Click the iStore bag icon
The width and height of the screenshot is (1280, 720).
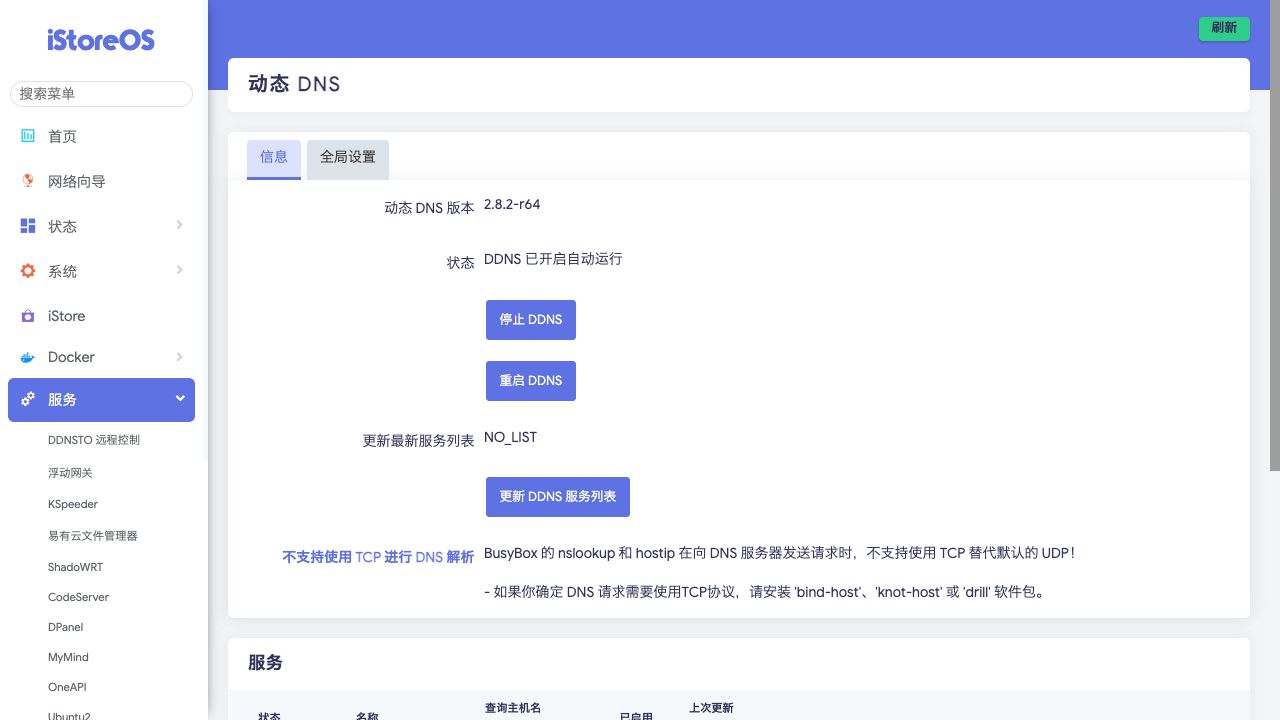[x=28, y=316]
